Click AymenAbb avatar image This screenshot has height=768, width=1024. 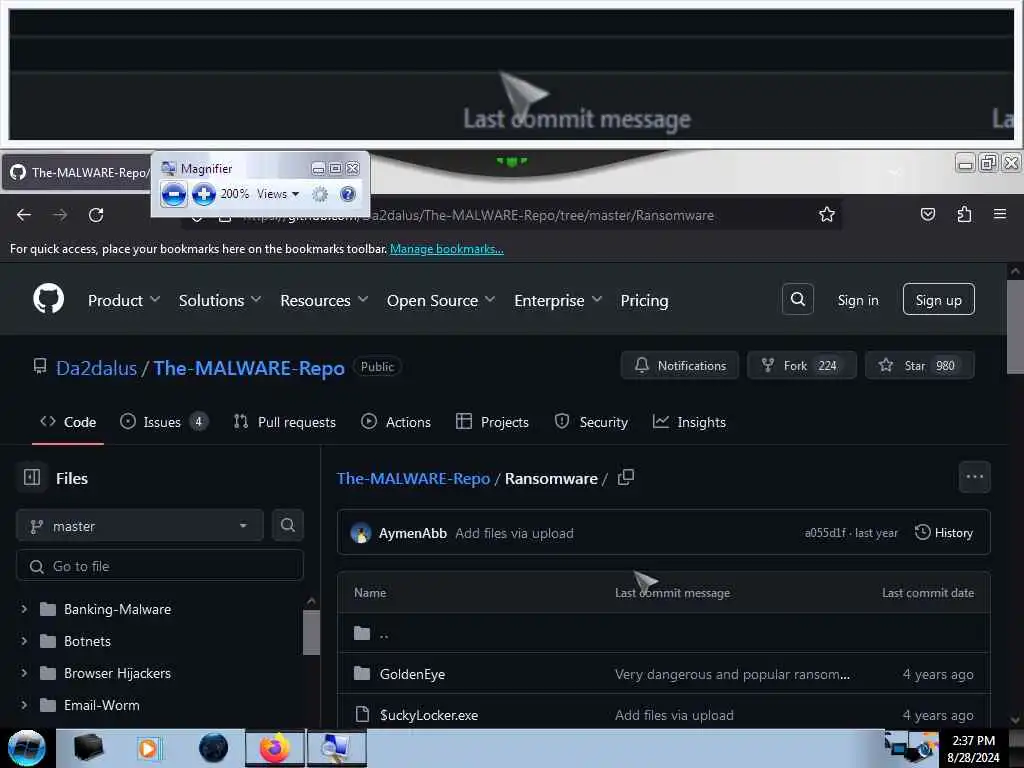click(360, 533)
